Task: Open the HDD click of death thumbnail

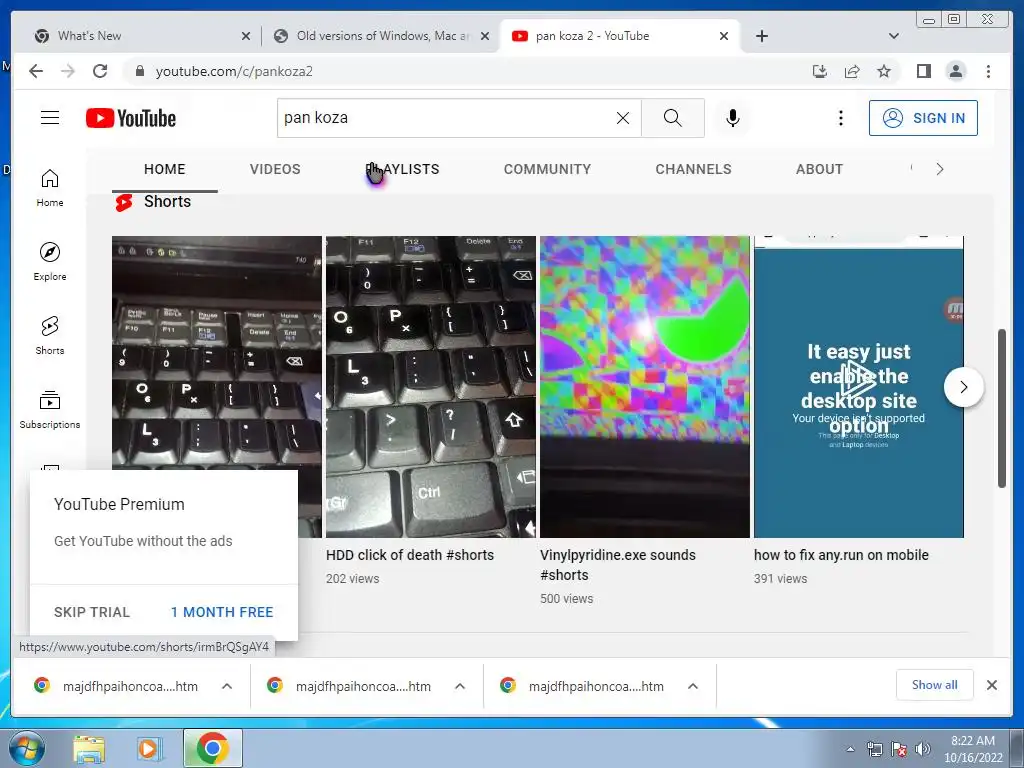Action: tap(431, 387)
